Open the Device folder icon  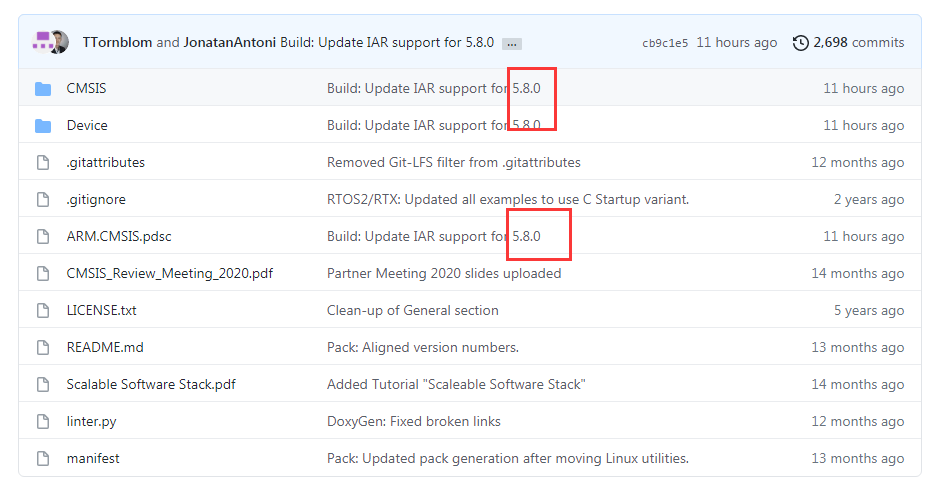[42, 126]
